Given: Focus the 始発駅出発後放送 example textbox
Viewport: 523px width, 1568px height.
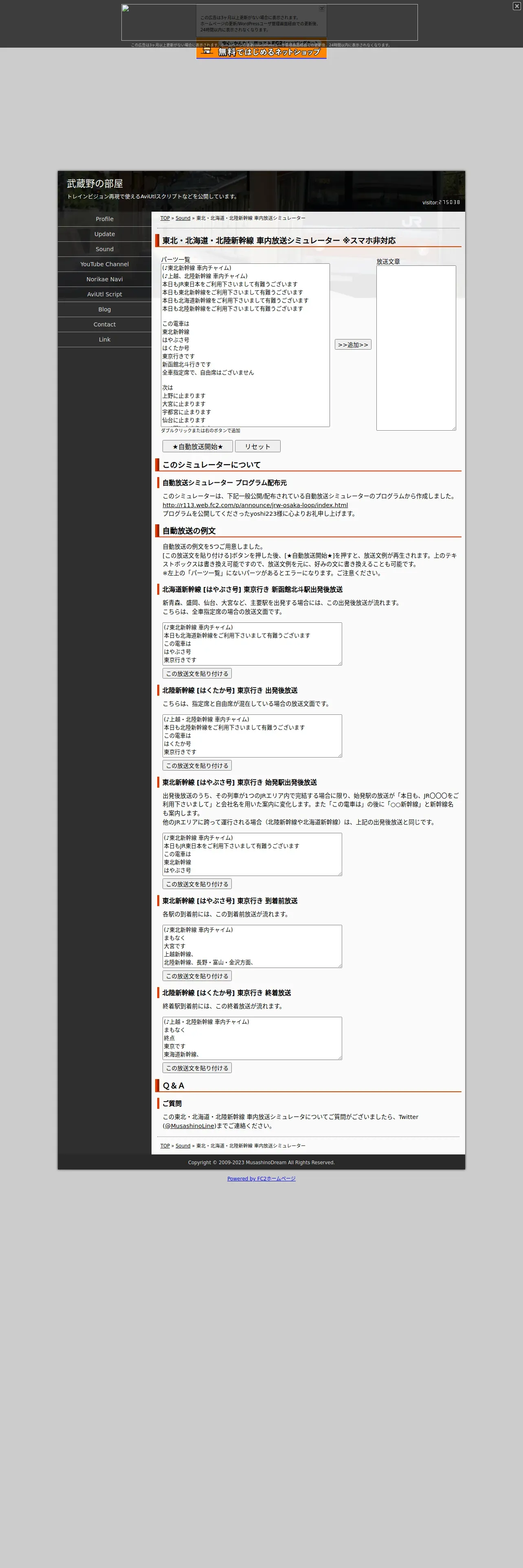Looking at the screenshot, I should (252, 854).
